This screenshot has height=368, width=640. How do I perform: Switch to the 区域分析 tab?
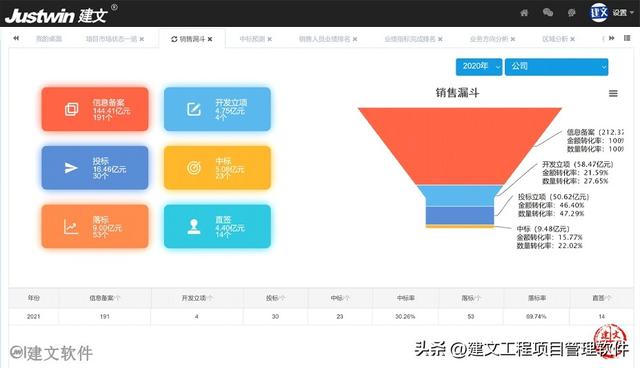click(555, 39)
